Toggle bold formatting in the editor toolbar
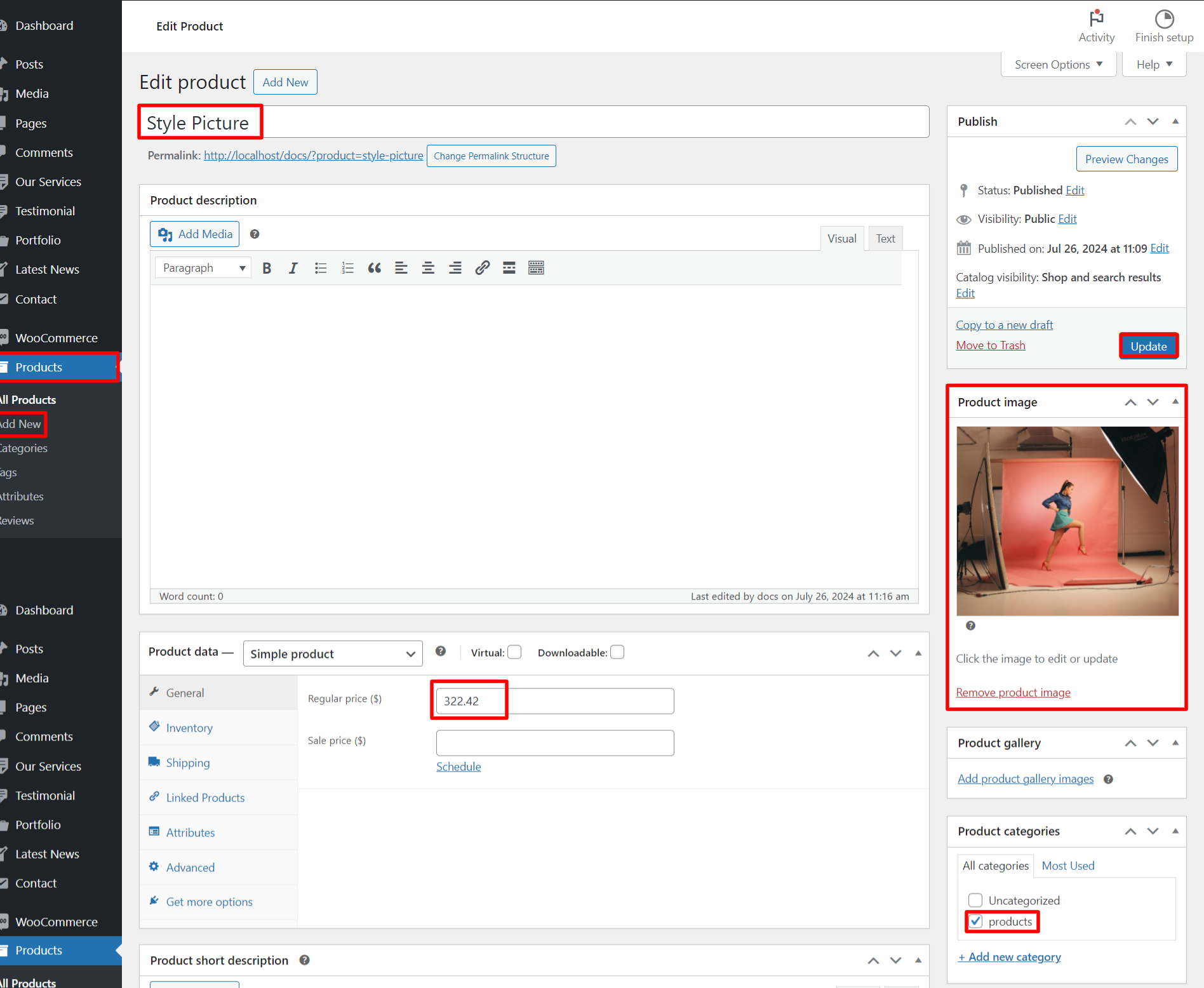 pos(267,268)
